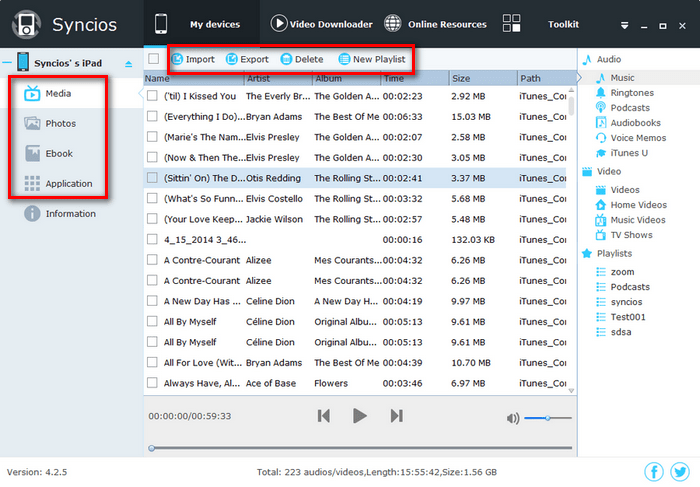Click the Online Resources globe icon
This screenshot has height=487, width=700.
tap(393, 23)
